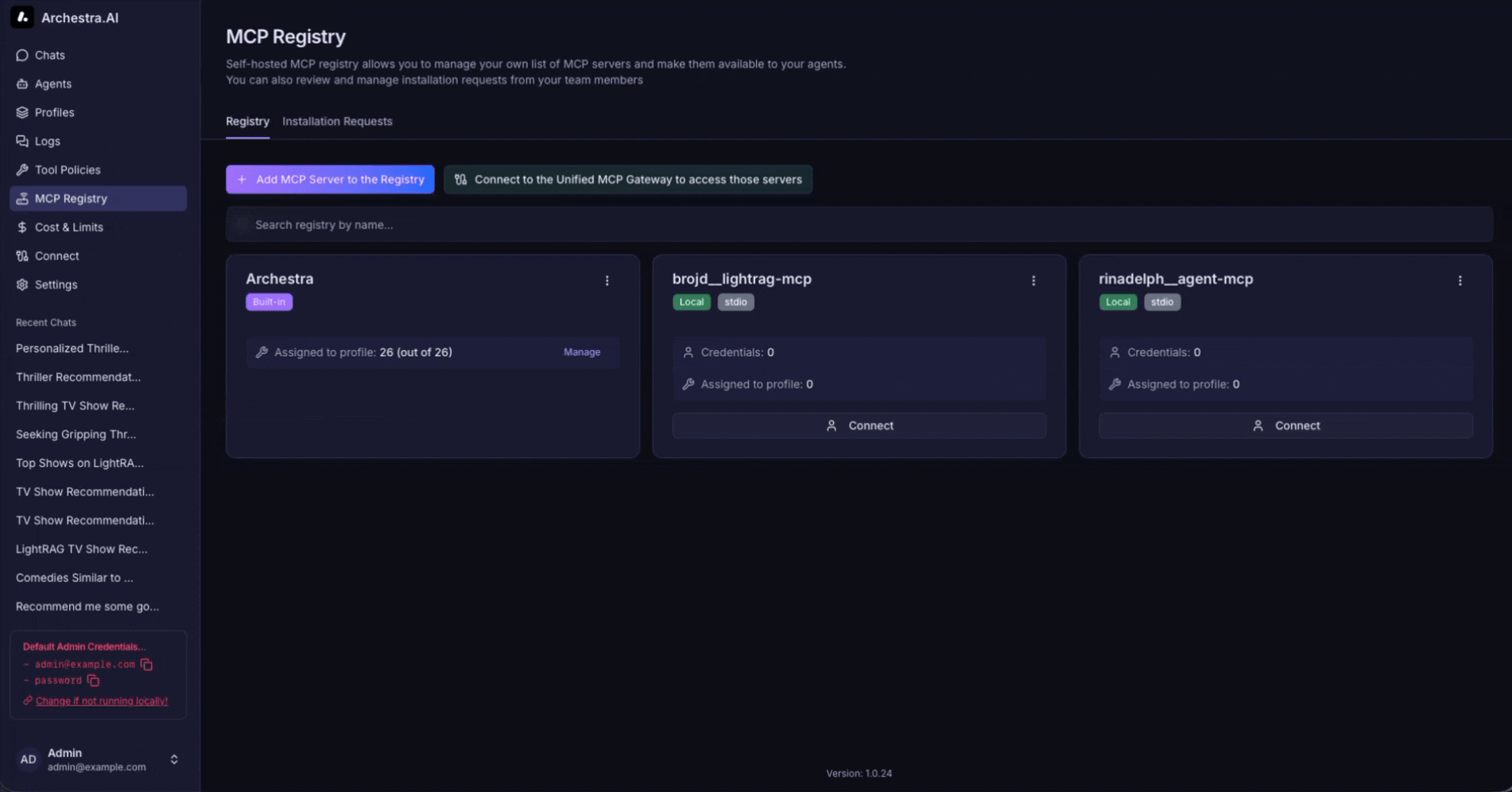
Task: Open brojd__lightrag-mcp card options menu
Action: tap(1033, 281)
